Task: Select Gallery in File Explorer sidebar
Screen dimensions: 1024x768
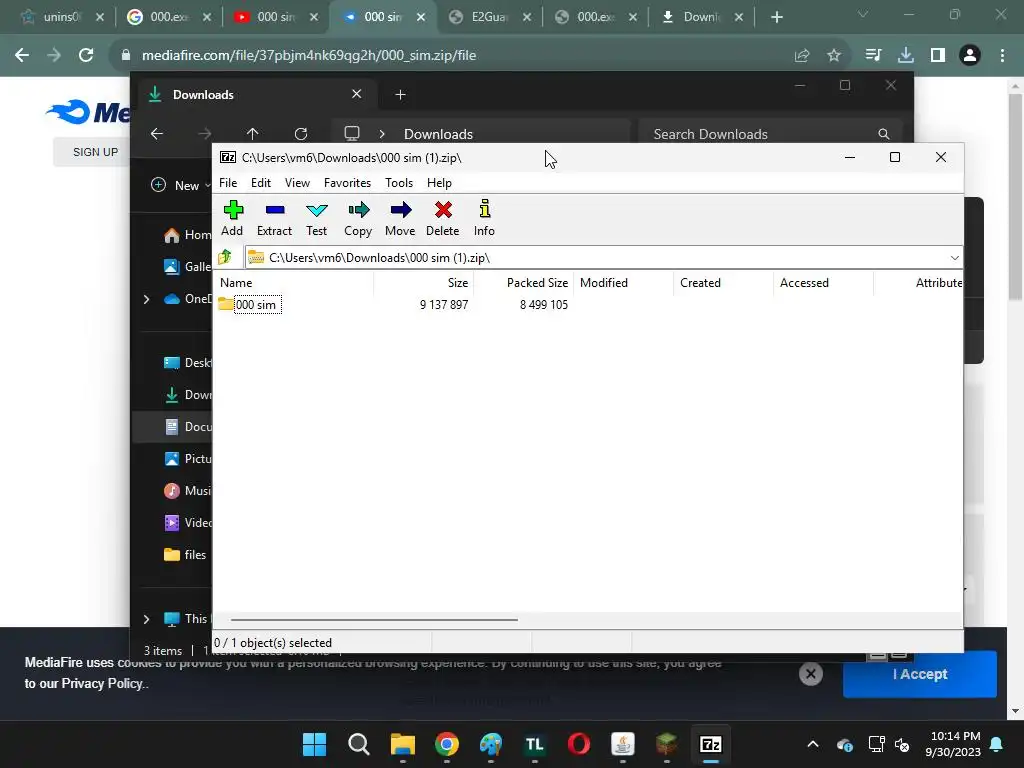Action: pyautogui.click(x=187, y=266)
